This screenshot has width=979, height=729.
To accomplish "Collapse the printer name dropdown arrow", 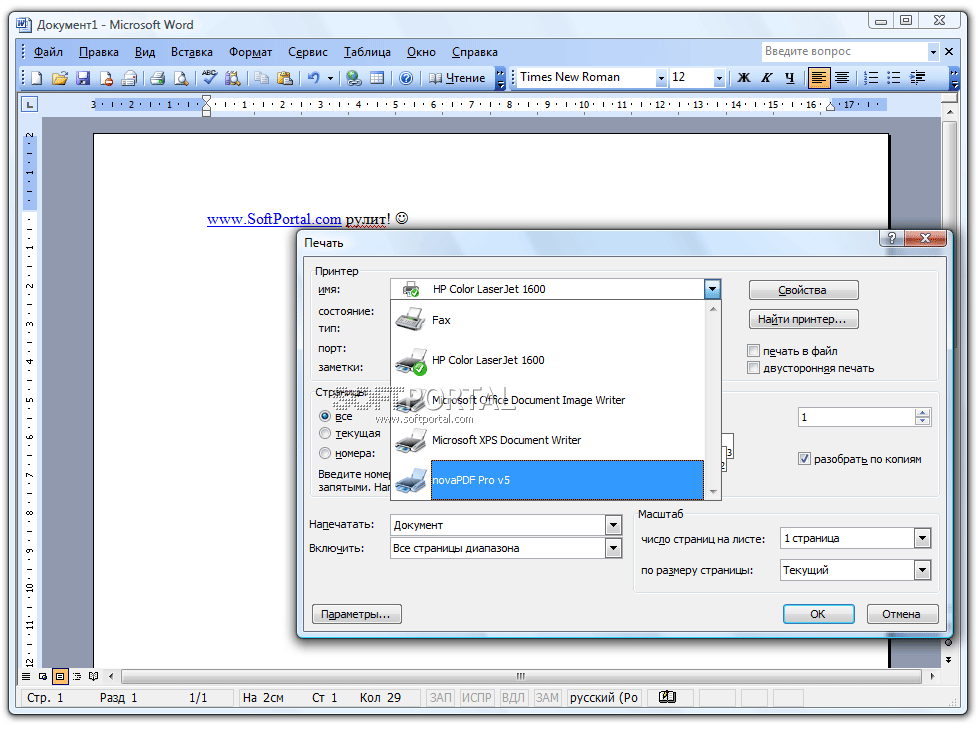I will (x=712, y=289).
